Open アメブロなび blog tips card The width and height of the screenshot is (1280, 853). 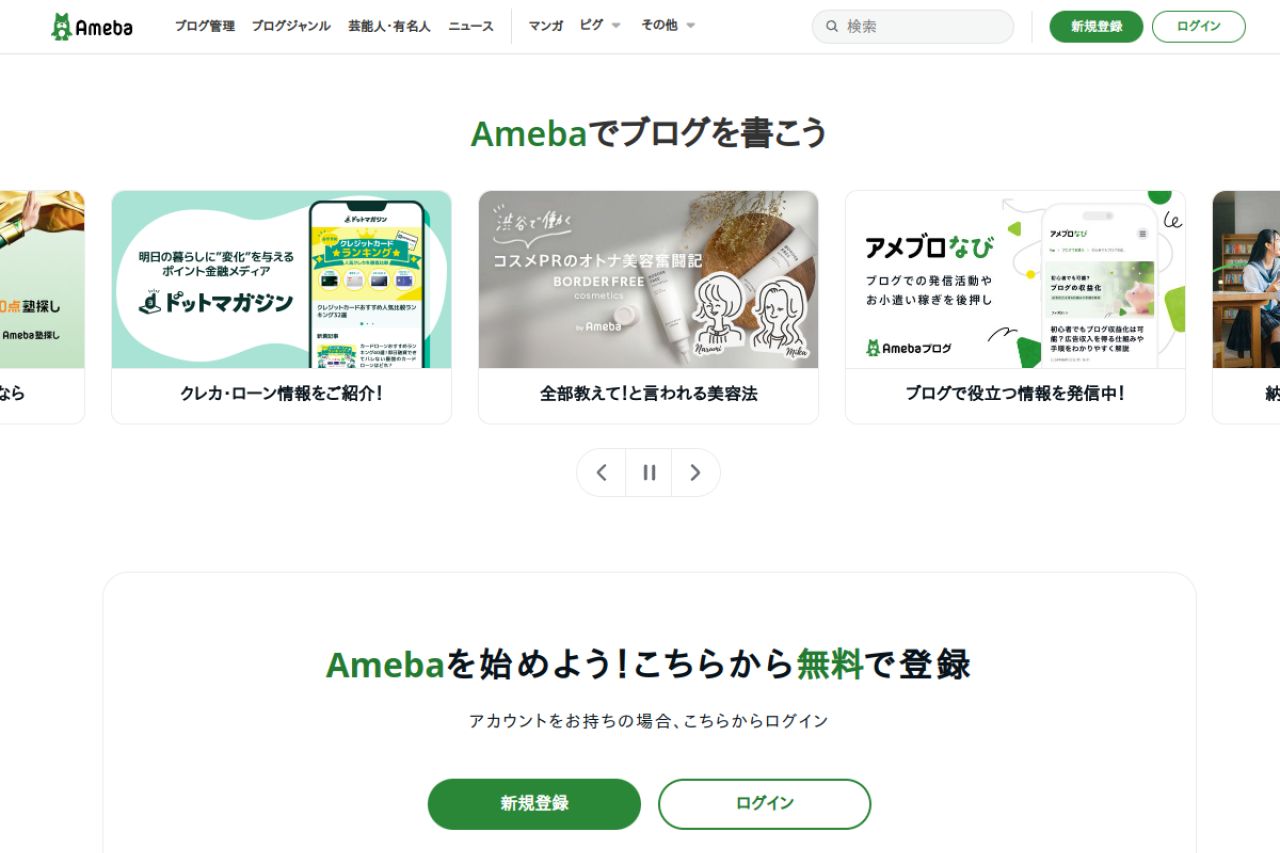(x=1015, y=307)
